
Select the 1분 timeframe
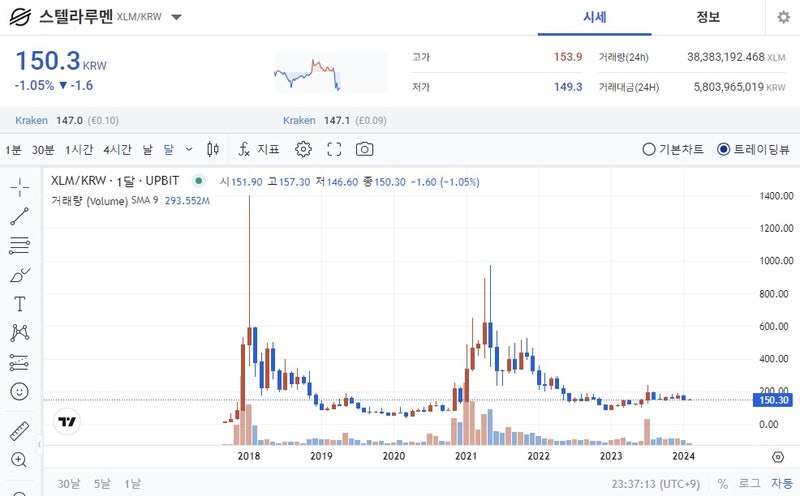(13, 150)
